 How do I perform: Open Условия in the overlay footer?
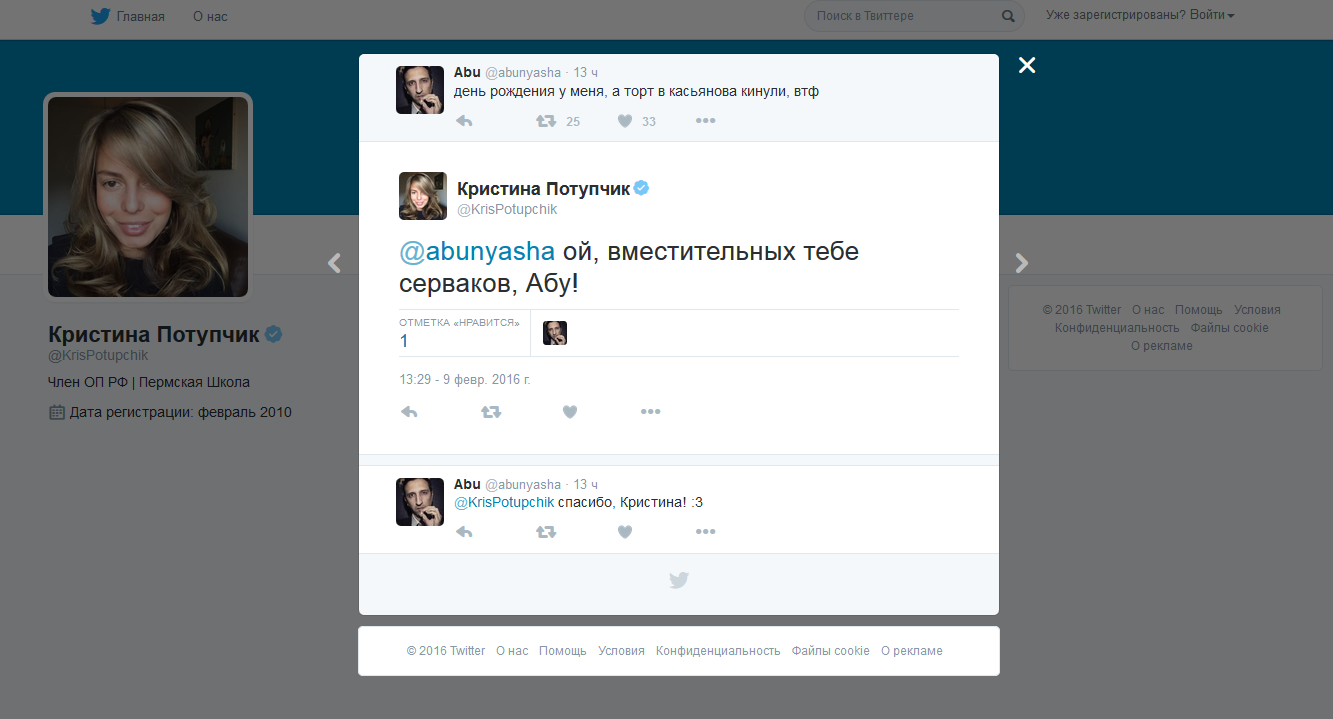[621, 651]
